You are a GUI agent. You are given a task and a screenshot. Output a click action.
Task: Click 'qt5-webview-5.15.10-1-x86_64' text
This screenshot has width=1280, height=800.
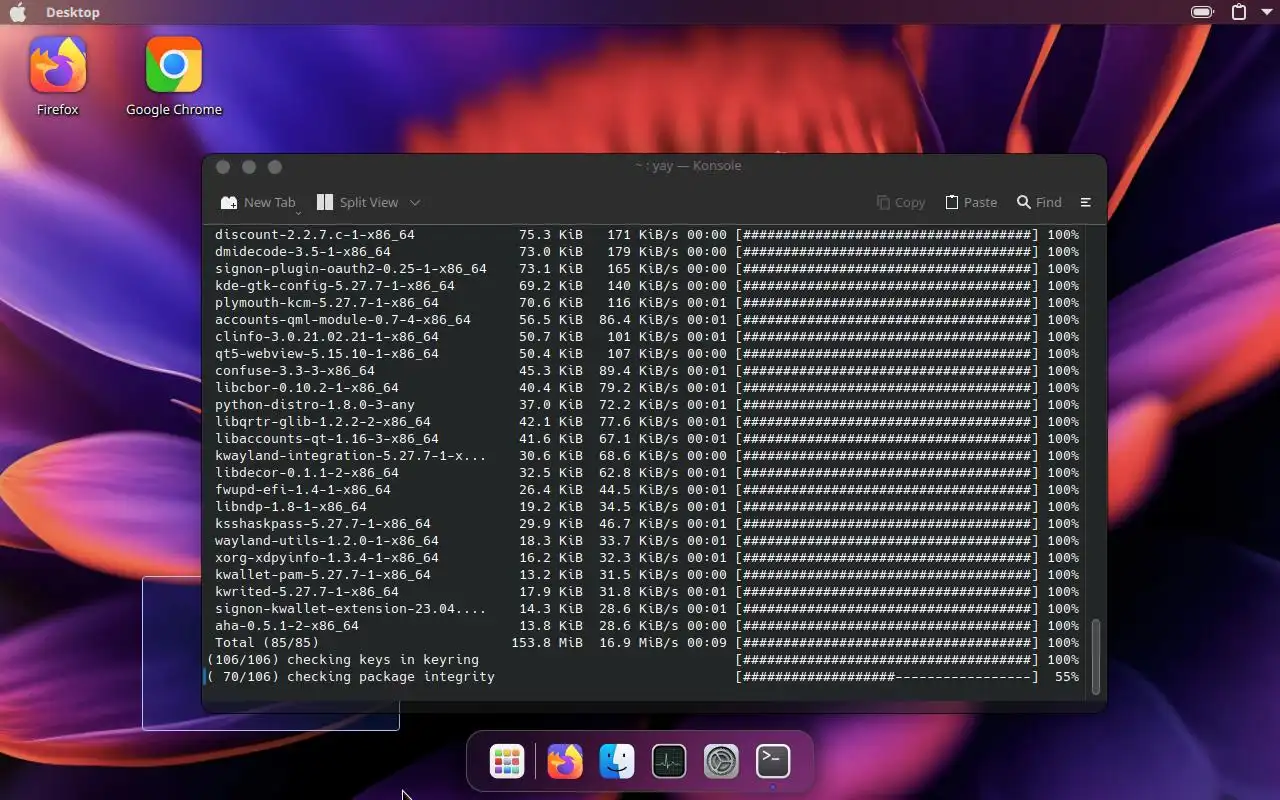tap(327, 354)
